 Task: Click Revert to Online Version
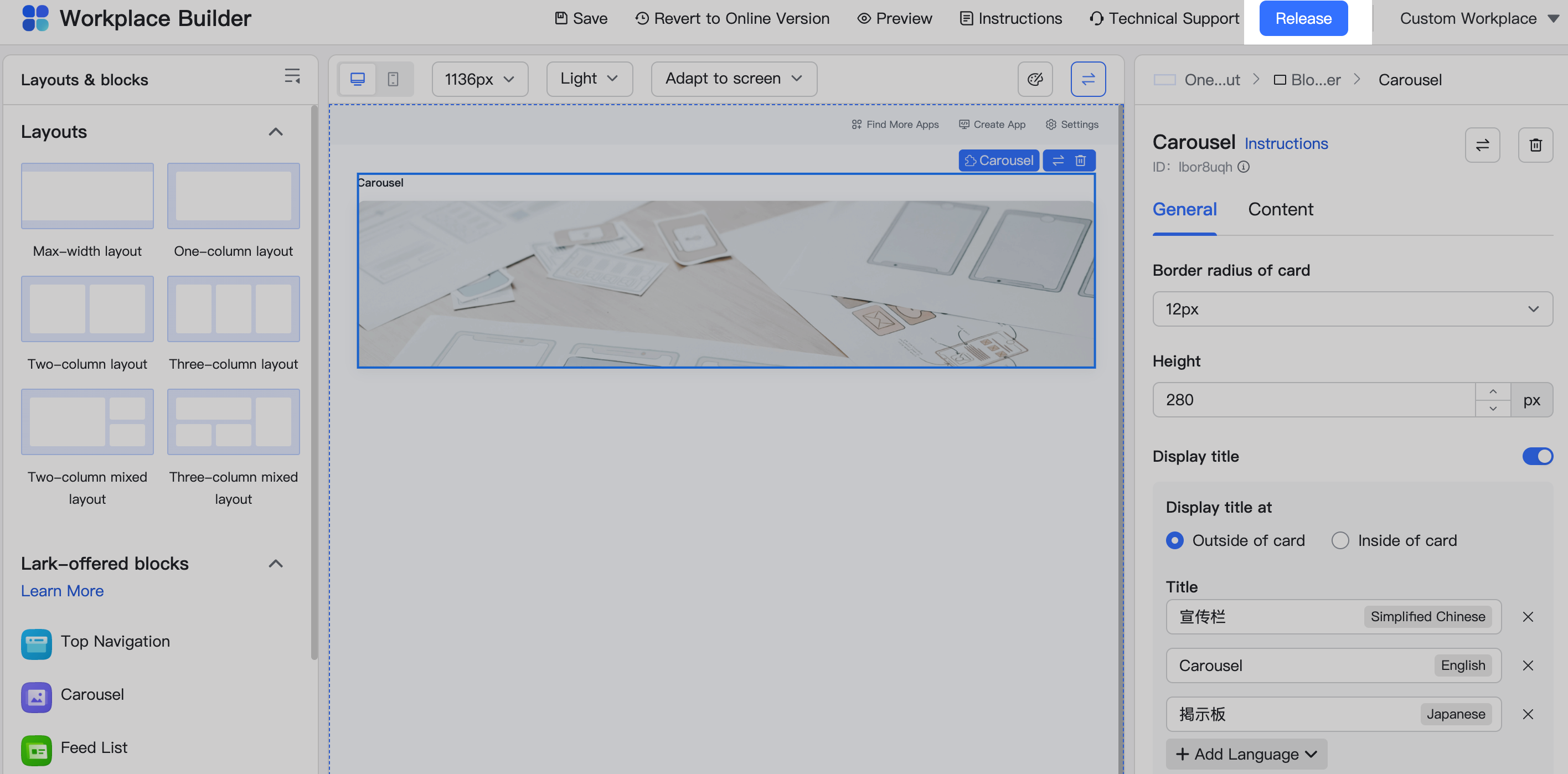[731, 18]
